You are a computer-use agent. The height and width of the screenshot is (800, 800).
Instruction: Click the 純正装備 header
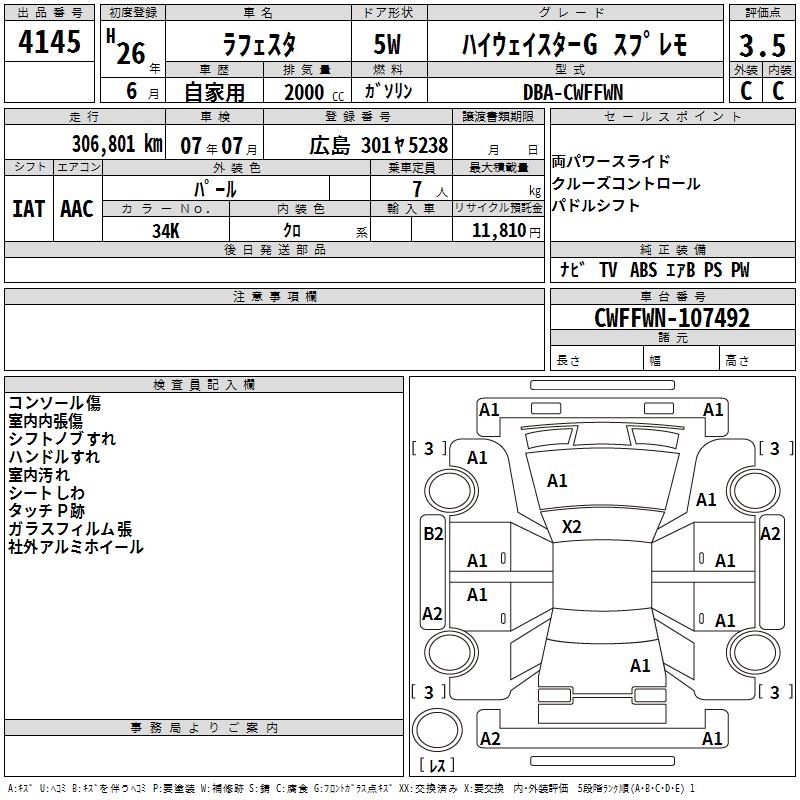point(672,249)
